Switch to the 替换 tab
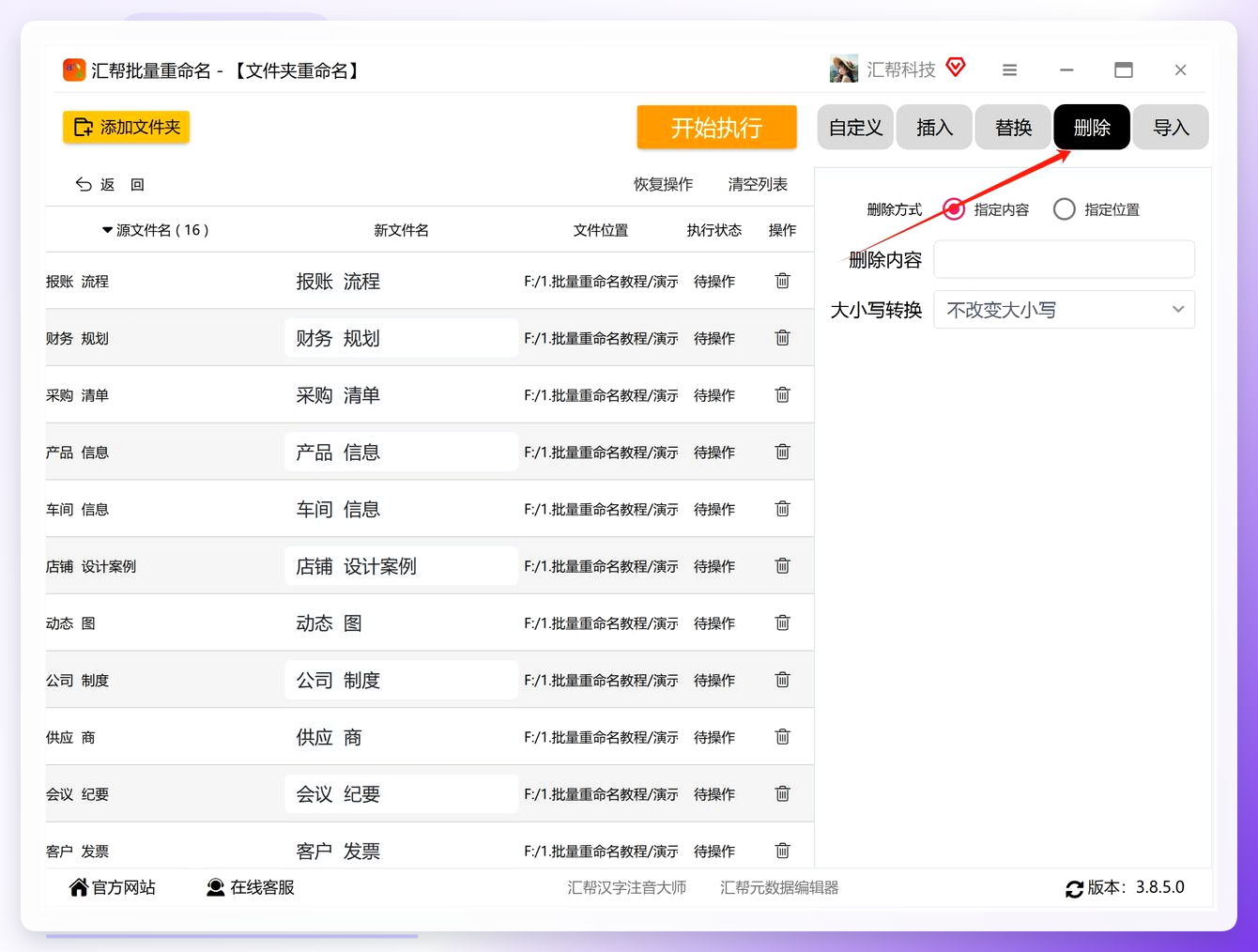The height and width of the screenshot is (952, 1258). [x=1013, y=128]
